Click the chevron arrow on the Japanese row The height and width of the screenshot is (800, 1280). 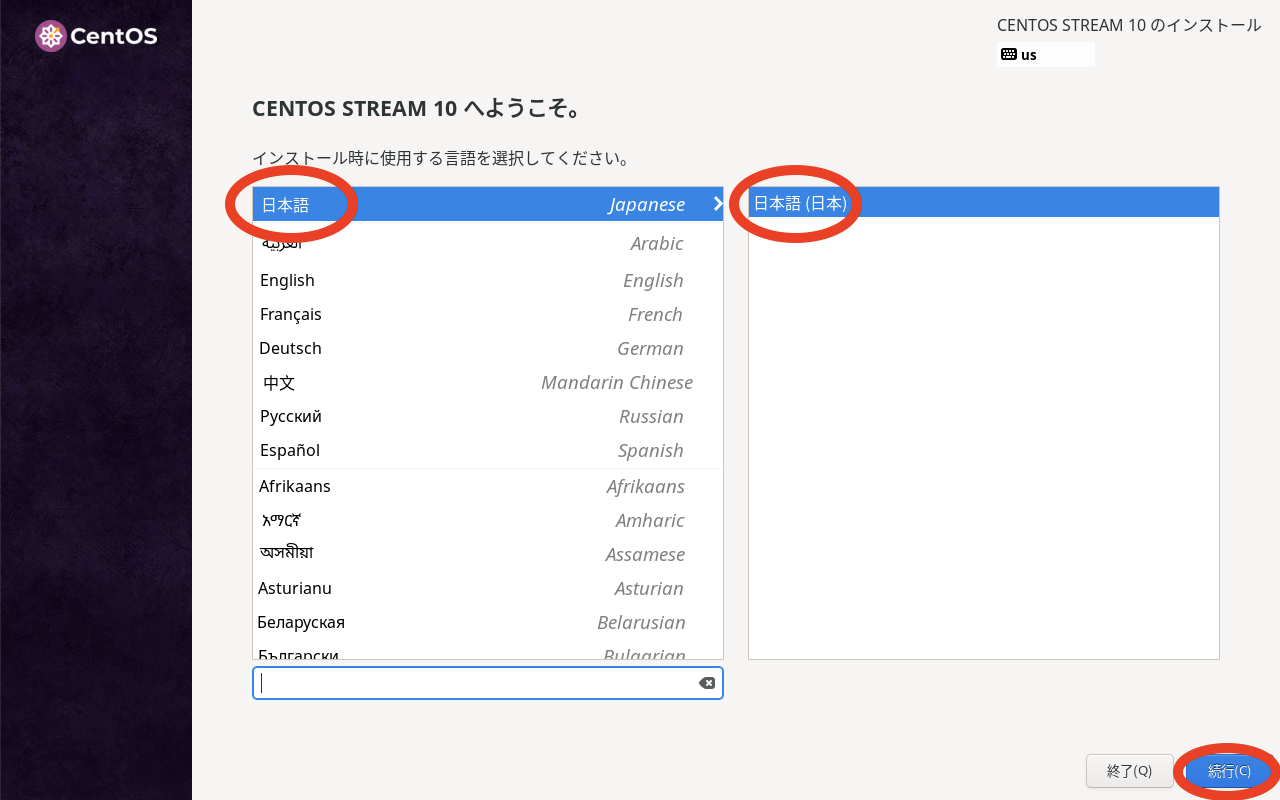point(717,204)
